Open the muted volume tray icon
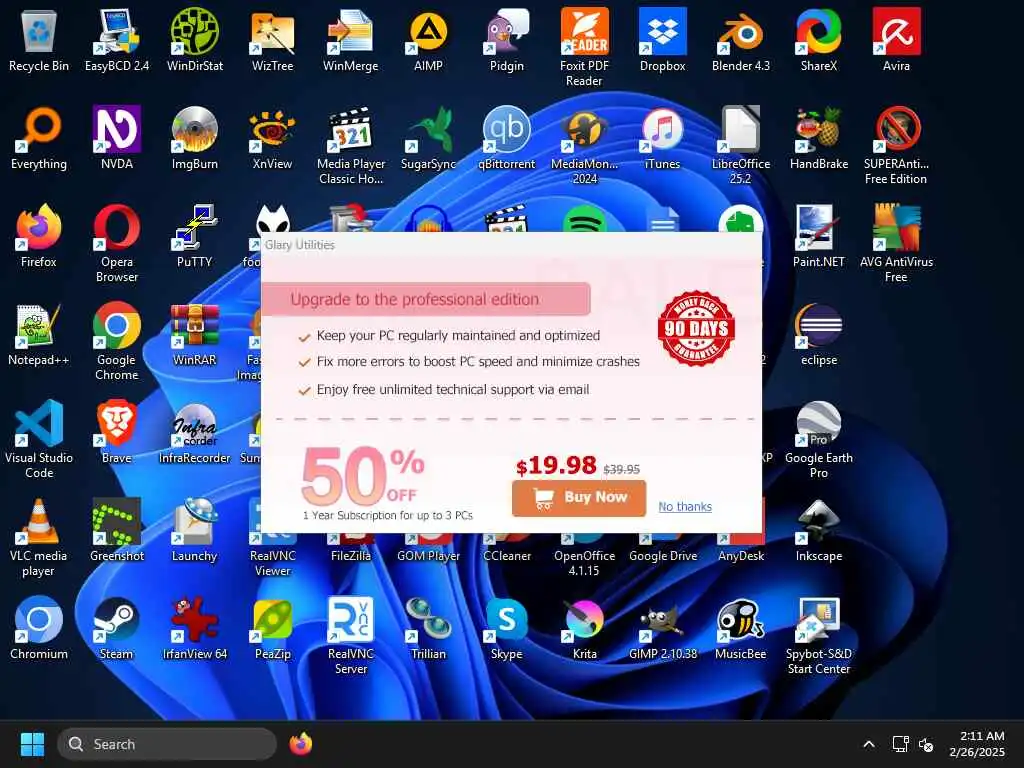This screenshot has width=1024, height=768. tap(925, 744)
